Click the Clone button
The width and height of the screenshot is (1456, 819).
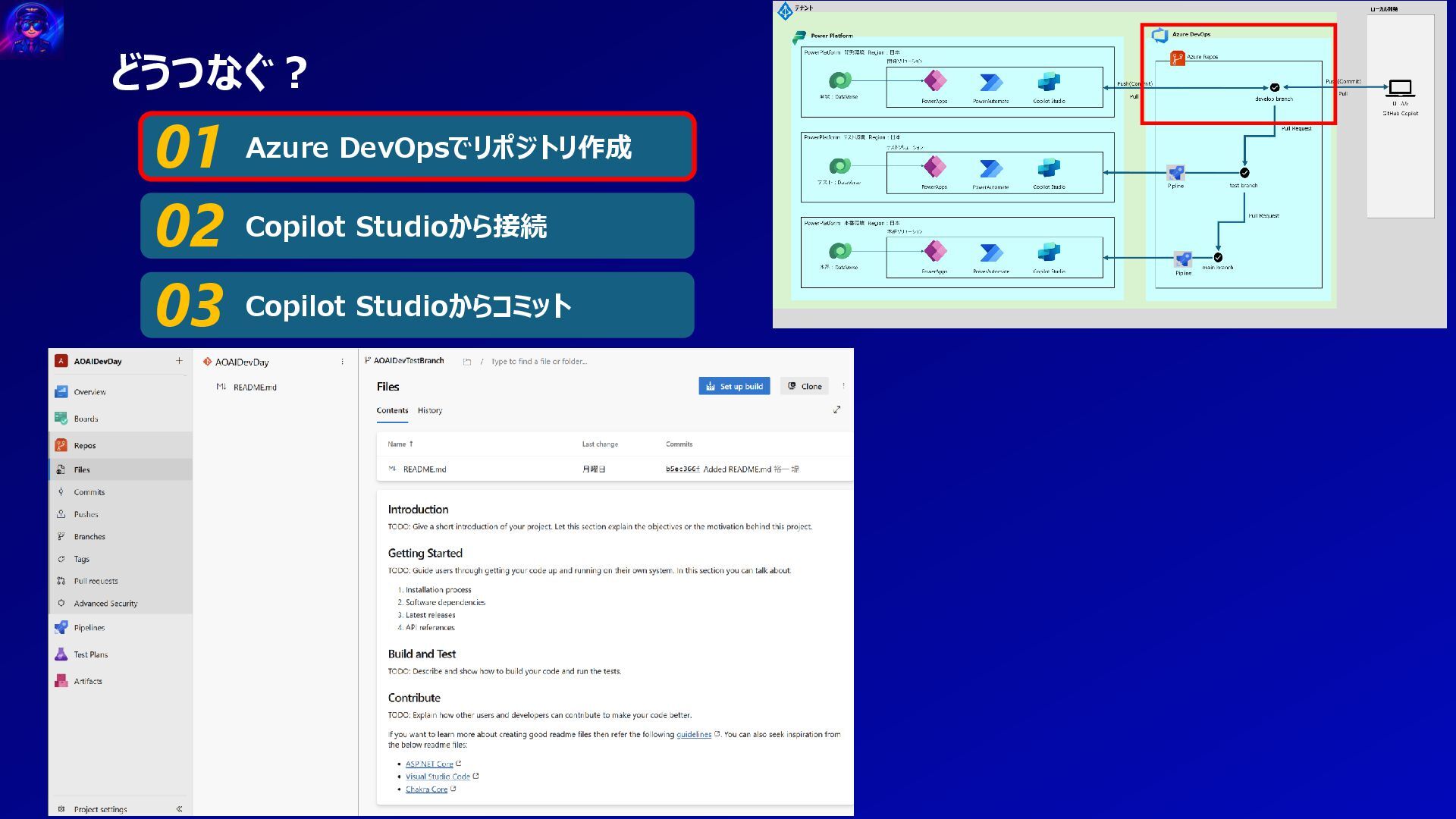805,386
